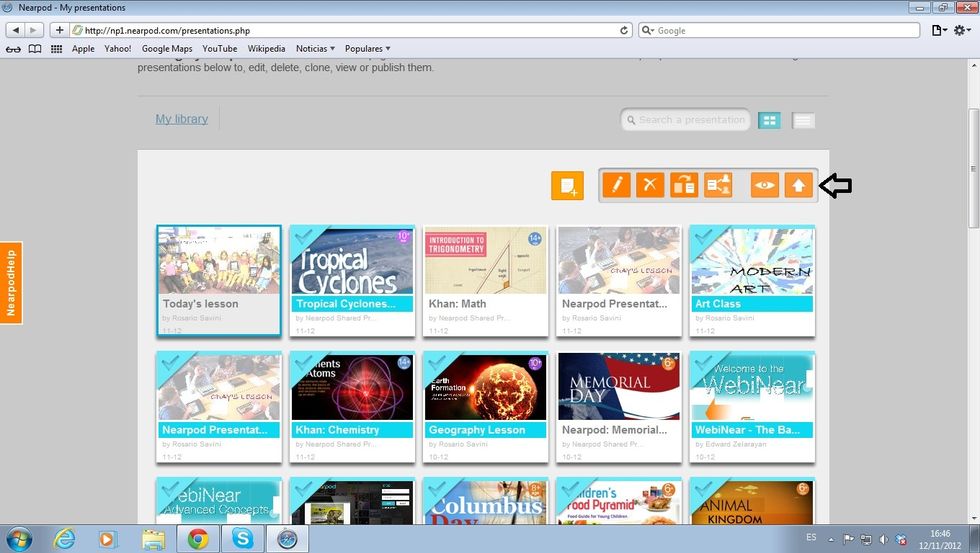This screenshot has height=553, width=980.
Task: Click the Search a presentation field
Action: pyautogui.click(x=686, y=119)
